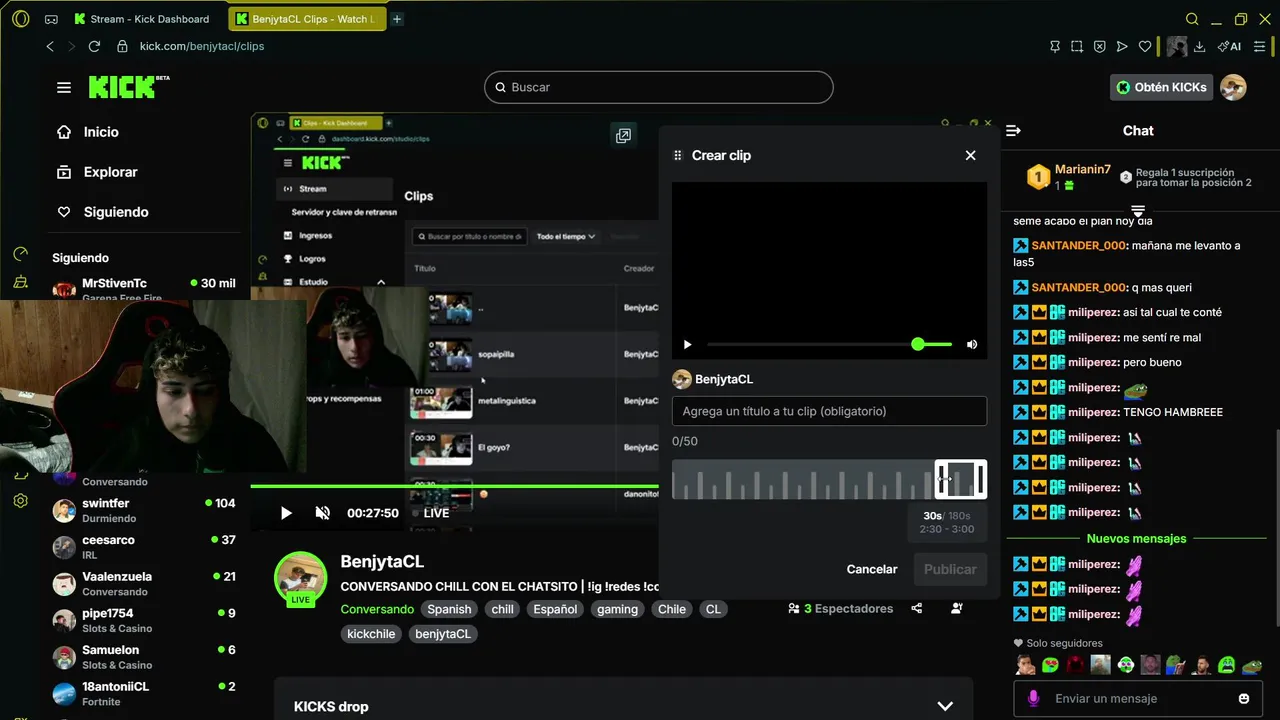
Task: Select the Conversando category link
Action: pyautogui.click(x=377, y=609)
